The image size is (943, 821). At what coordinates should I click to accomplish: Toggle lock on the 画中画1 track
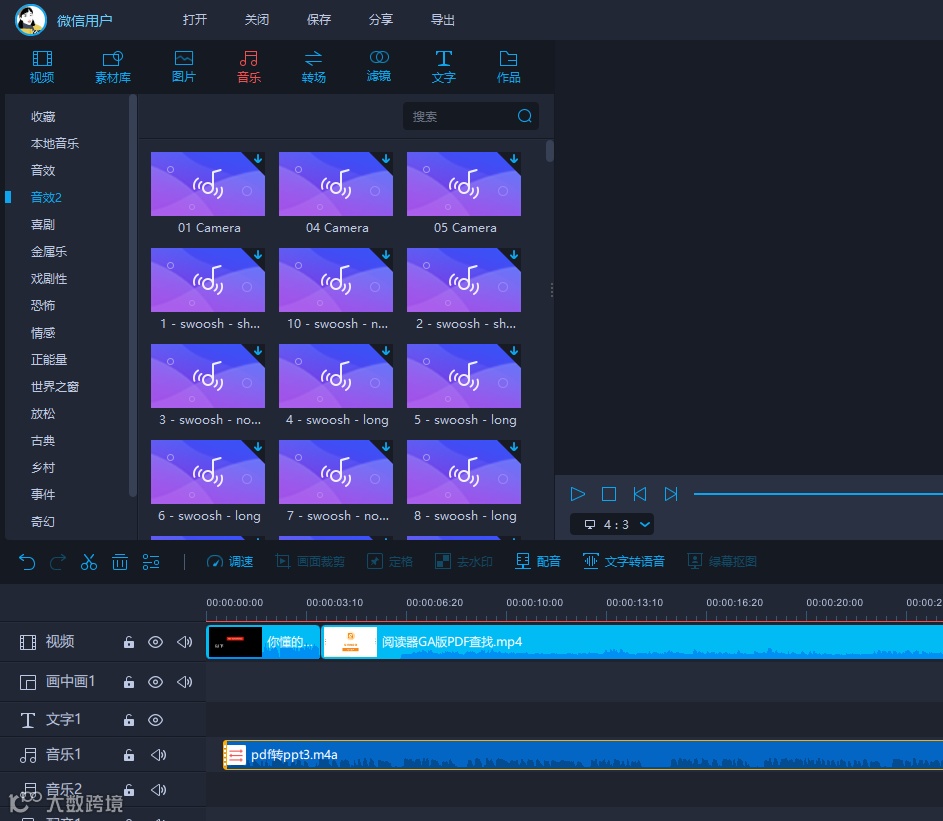tap(129, 682)
